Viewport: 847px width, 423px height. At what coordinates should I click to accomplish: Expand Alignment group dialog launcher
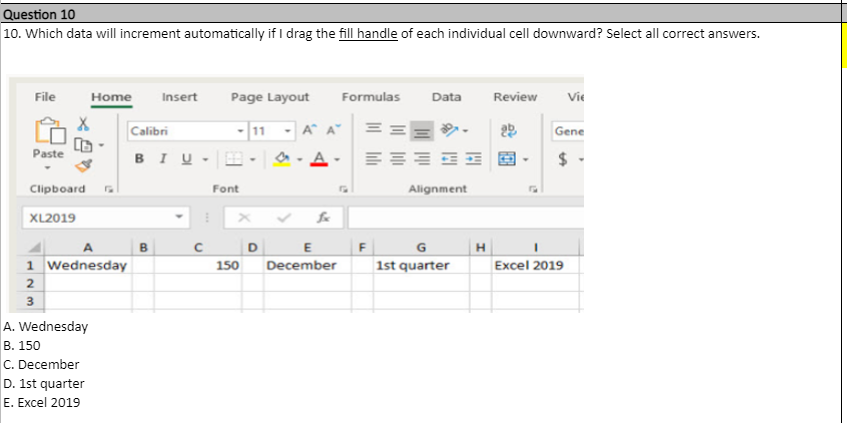pyautogui.click(x=533, y=189)
